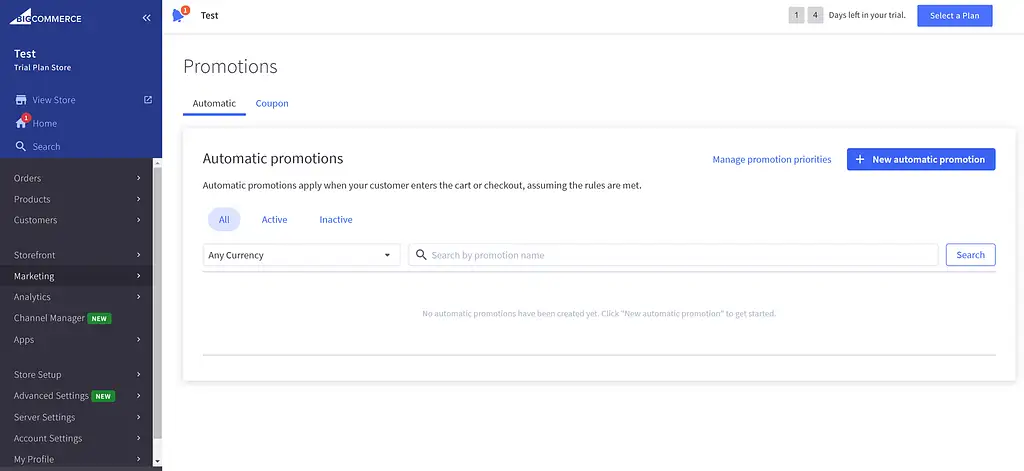Click the Search magnifier icon in sidebar
The height and width of the screenshot is (471, 1024).
point(20,147)
